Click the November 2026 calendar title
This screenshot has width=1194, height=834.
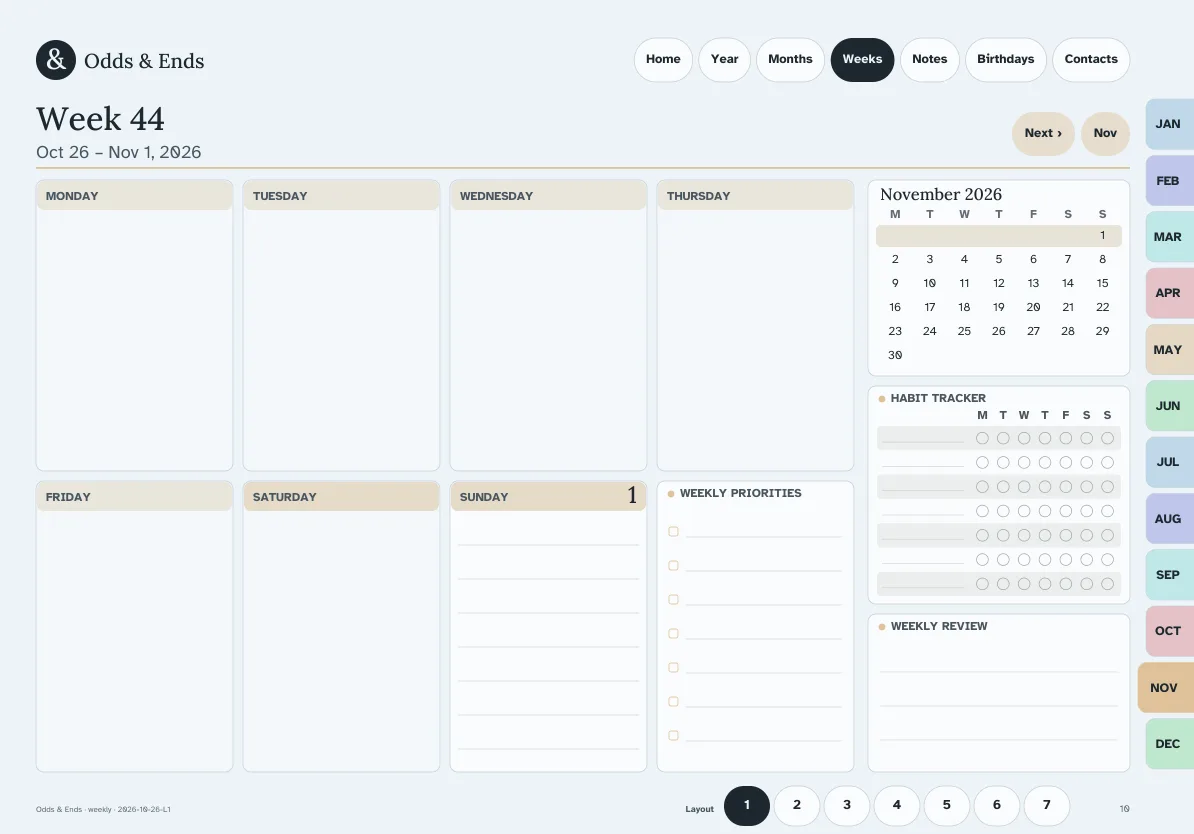point(940,194)
